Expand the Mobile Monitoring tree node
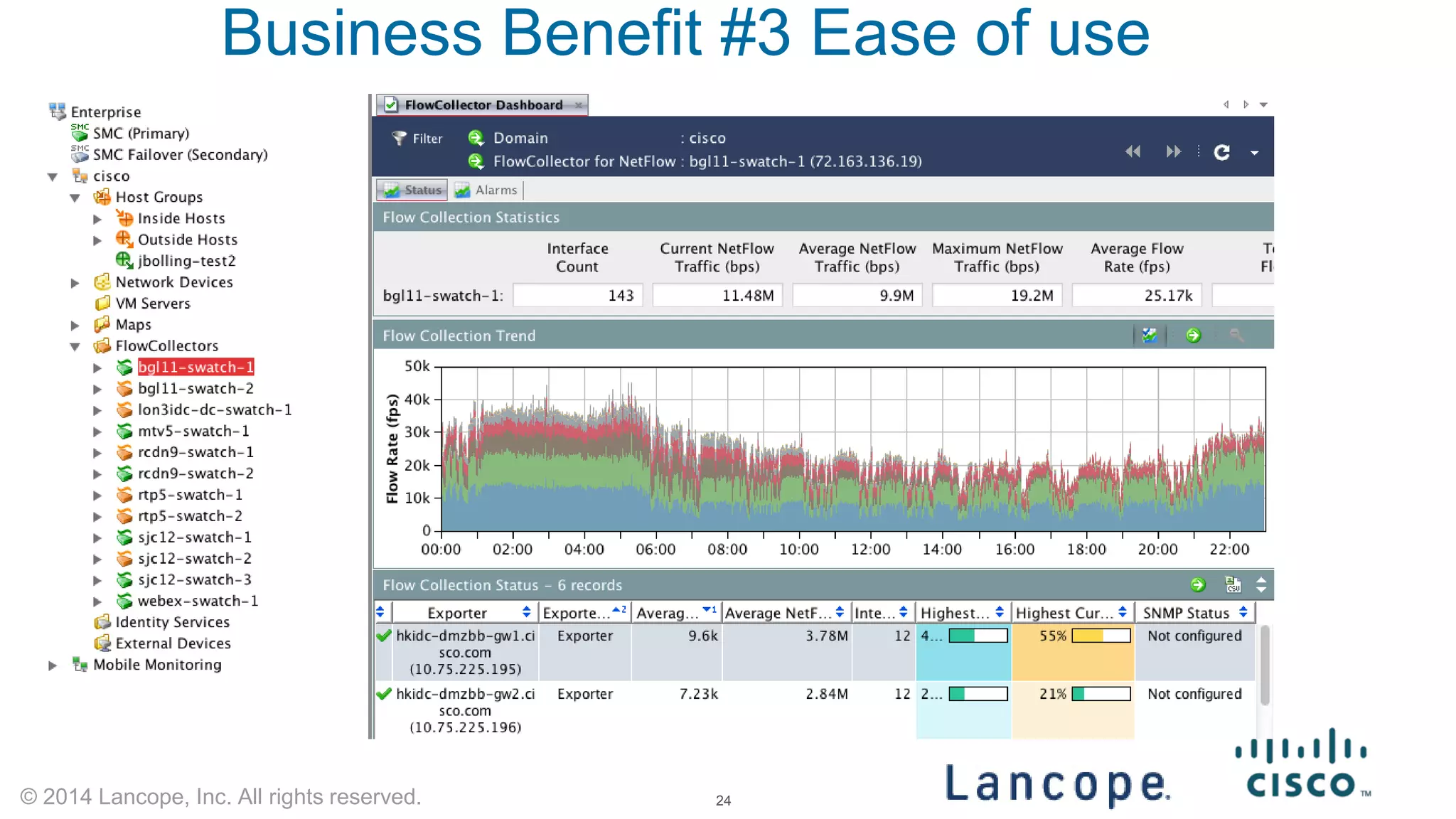Viewport: 1456px width, 819px height. pyautogui.click(x=52, y=665)
